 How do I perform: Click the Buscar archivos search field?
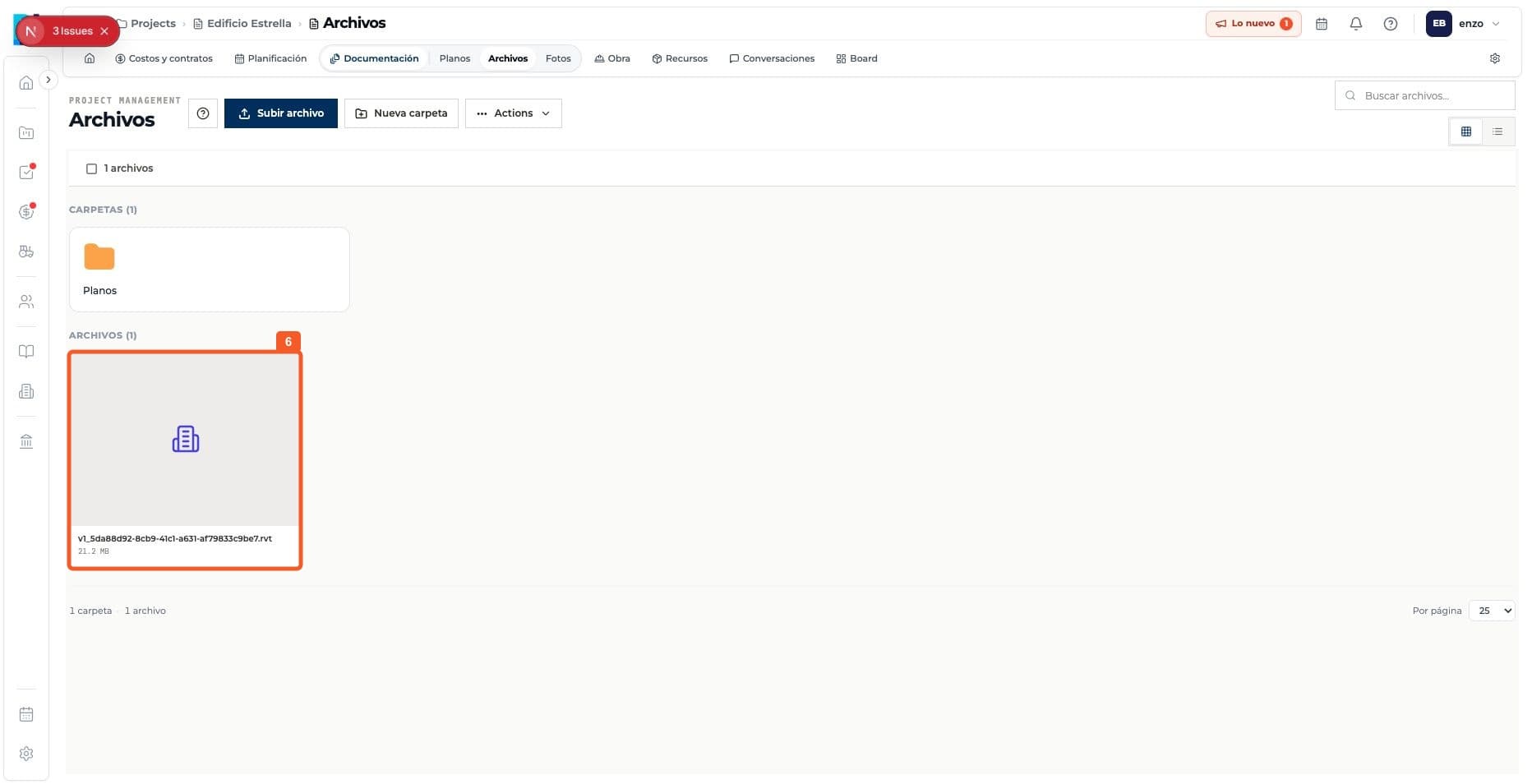pyautogui.click(x=1425, y=95)
